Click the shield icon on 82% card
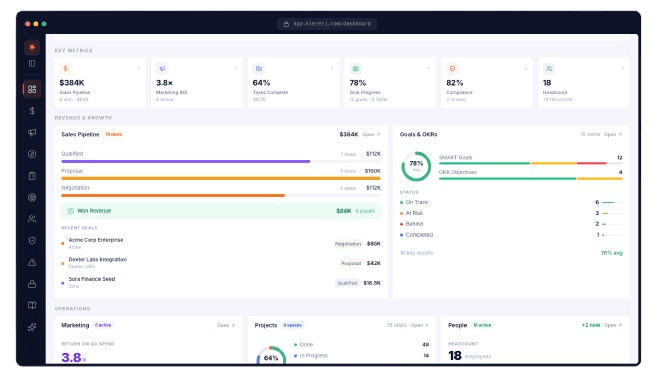Image resolution: width=662 pixels, height=377 pixels. [x=452, y=68]
